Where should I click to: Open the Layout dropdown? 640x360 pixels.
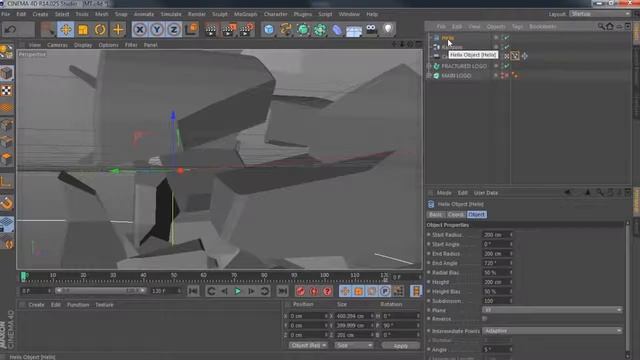pyautogui.click(x=600, y=14)
